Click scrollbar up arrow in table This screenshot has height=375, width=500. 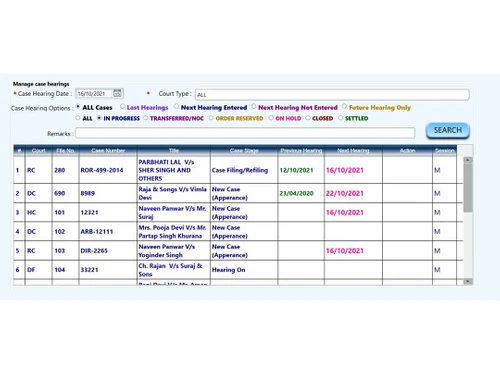tap(468, 160)
